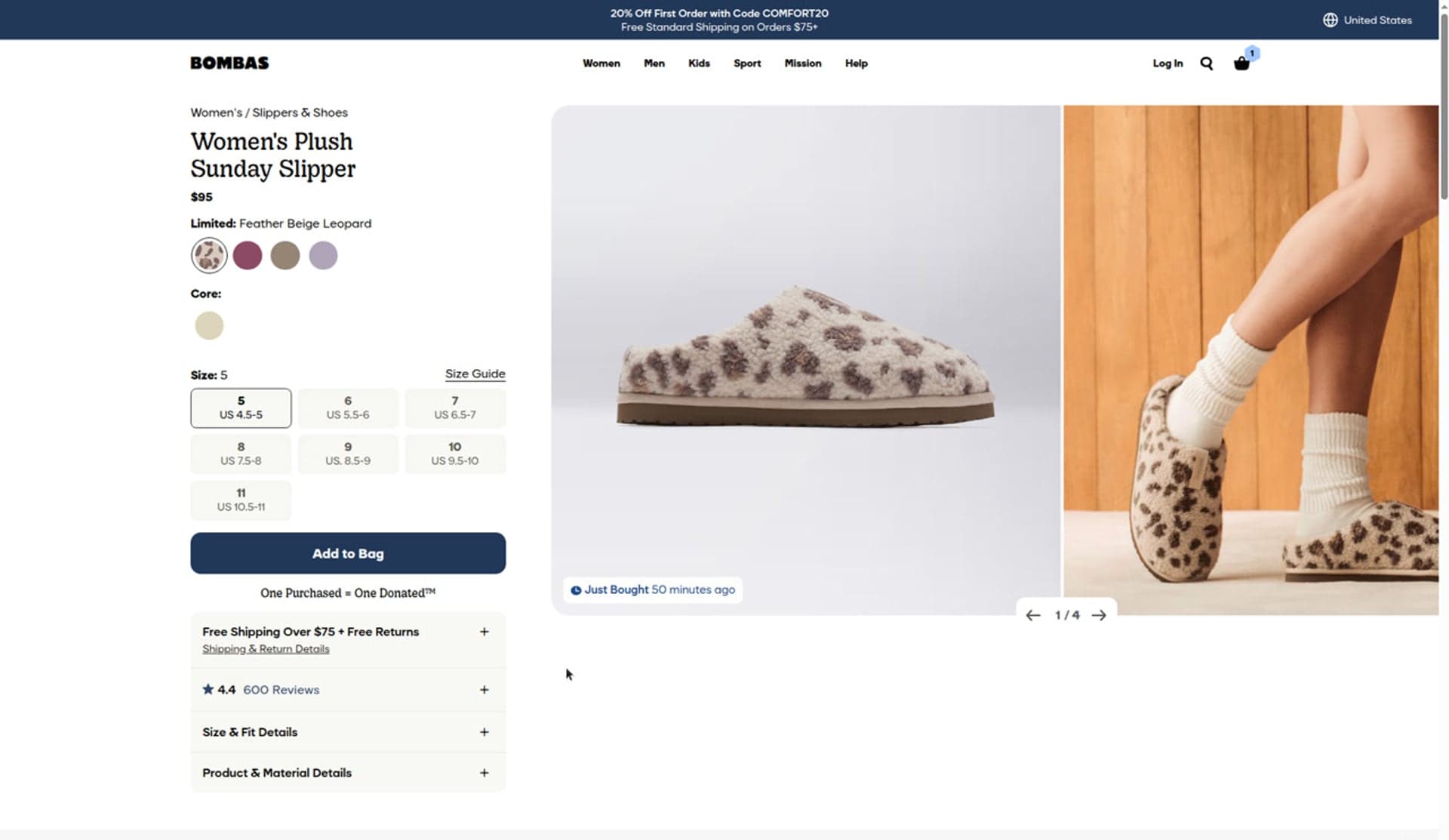Click the 1 / 4 image counter
The width and height of the screenshot is (1449, 840).
tap(1066, 616)
